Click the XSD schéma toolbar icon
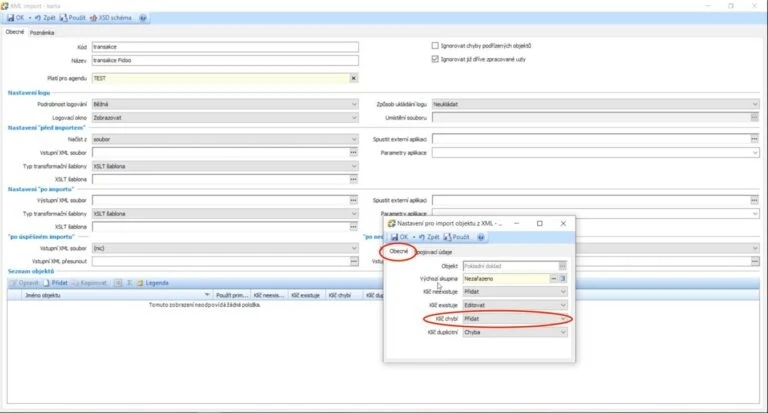 click(94, 18)
